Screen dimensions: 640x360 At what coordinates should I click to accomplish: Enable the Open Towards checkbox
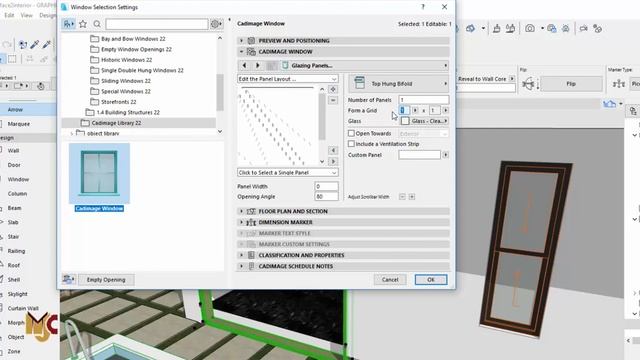[351, 133]
